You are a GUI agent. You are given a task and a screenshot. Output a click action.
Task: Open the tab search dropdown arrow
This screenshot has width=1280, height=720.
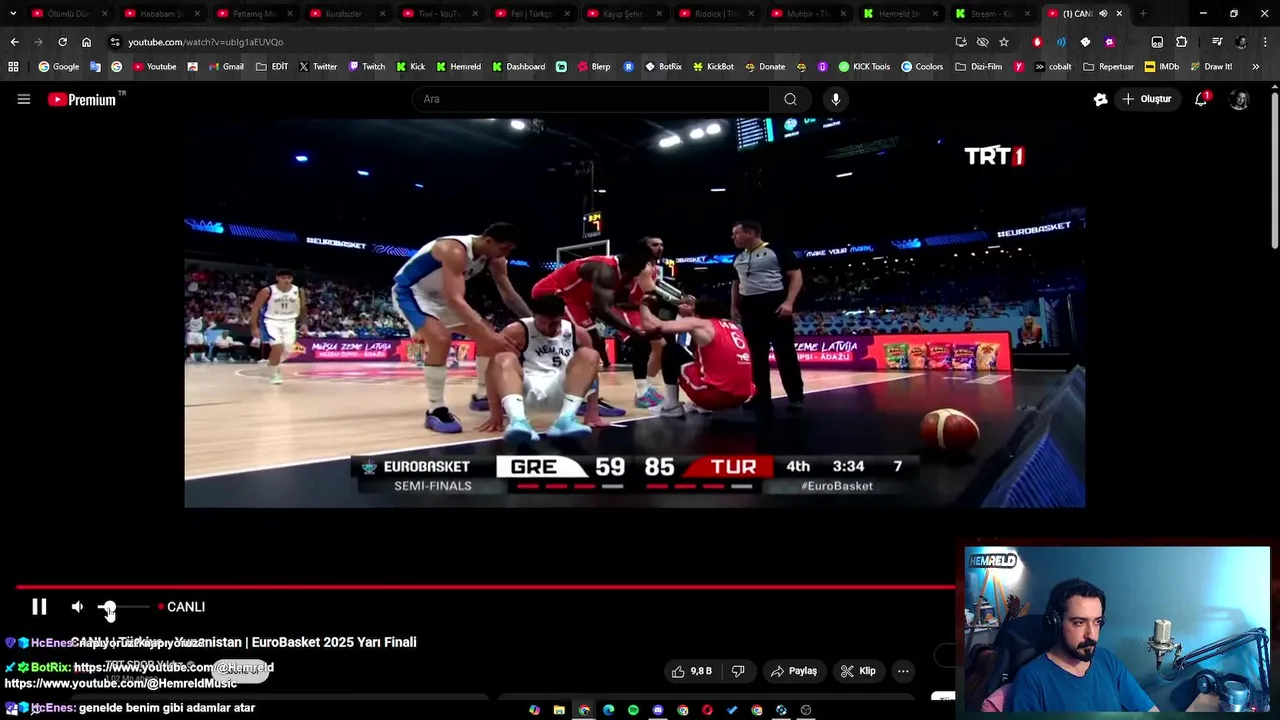12,14
